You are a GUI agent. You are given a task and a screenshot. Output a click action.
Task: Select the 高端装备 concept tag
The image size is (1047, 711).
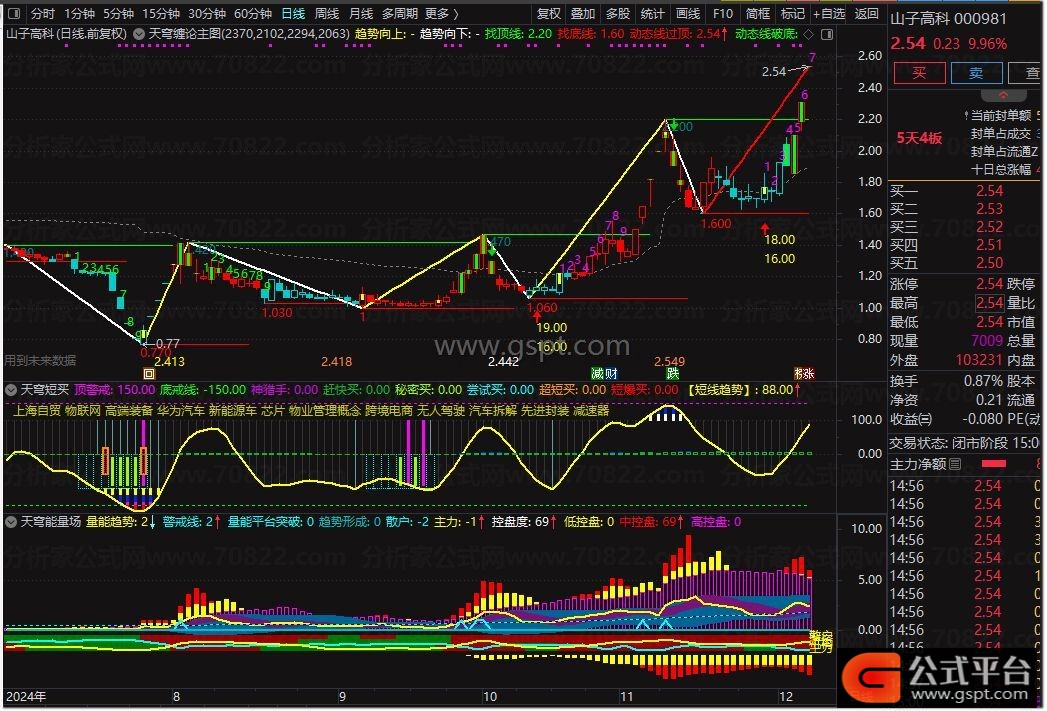[x=129, y=411]
